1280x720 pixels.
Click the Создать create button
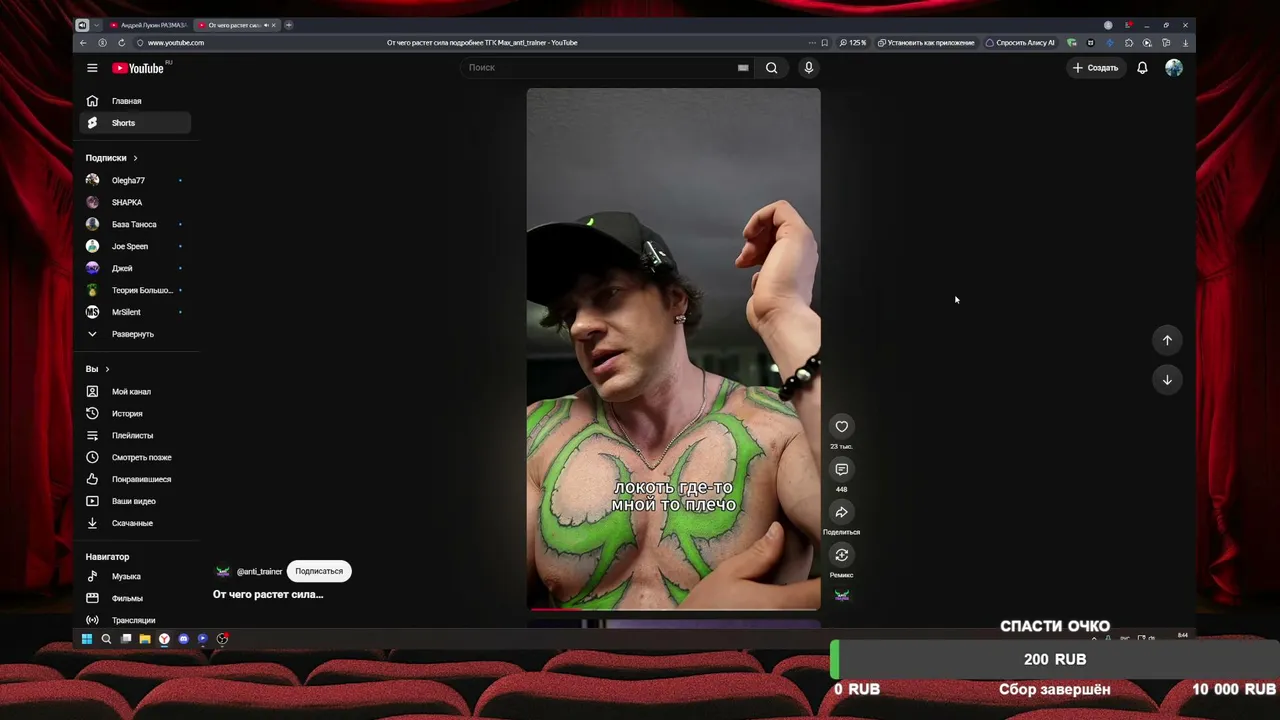click(x=1095, y=68)
